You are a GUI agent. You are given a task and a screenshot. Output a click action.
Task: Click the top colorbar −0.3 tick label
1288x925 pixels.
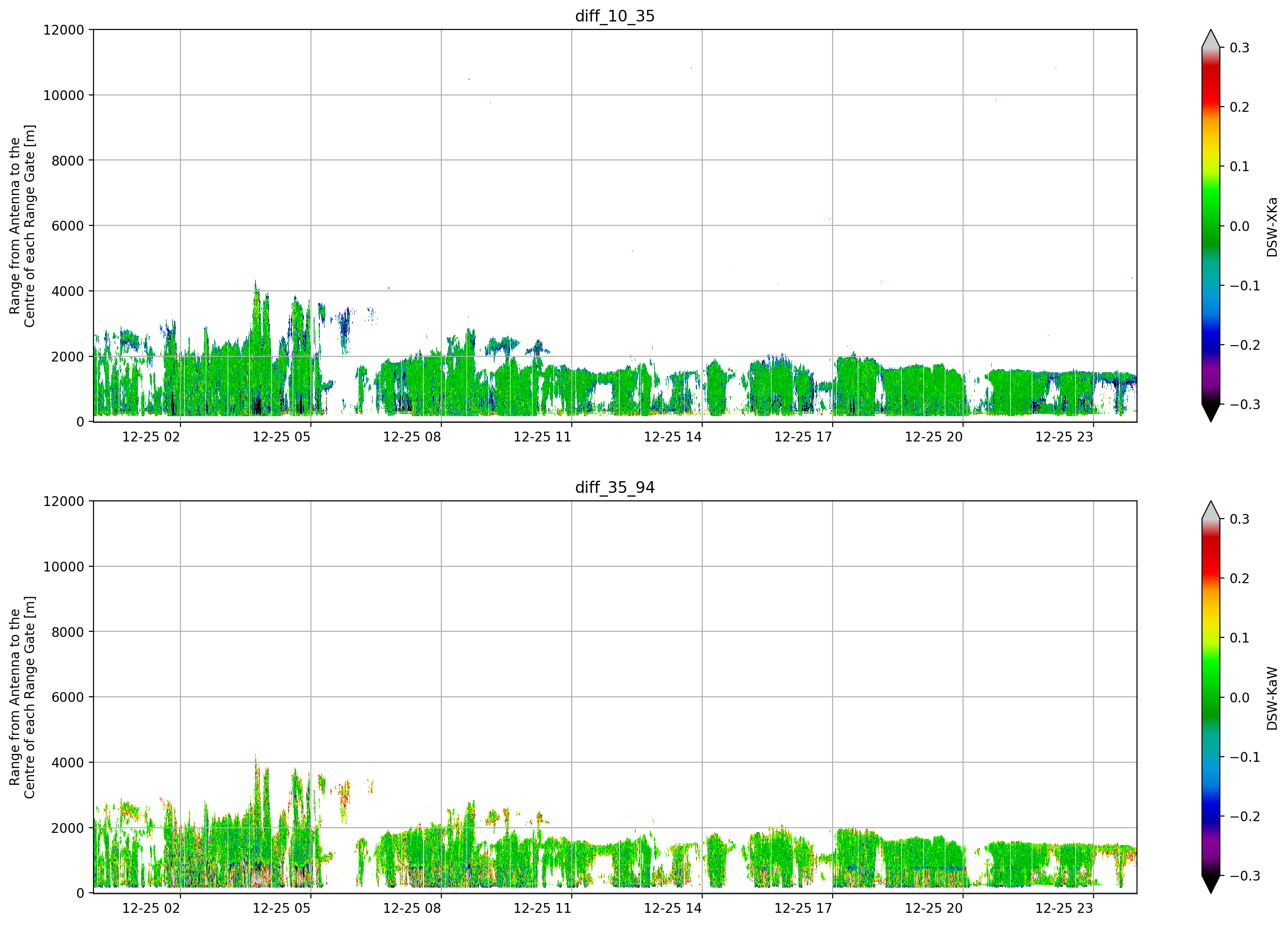(x=1245, y=405)
